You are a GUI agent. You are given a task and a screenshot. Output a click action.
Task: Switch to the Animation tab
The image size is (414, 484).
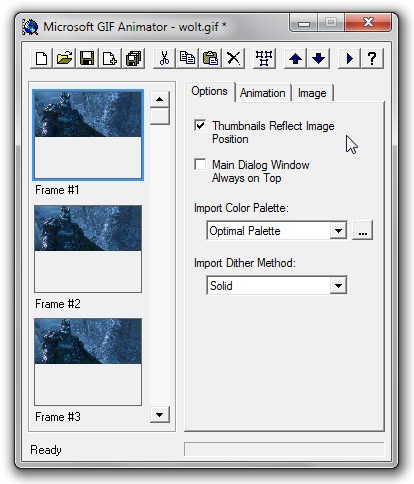coord(263,93)
